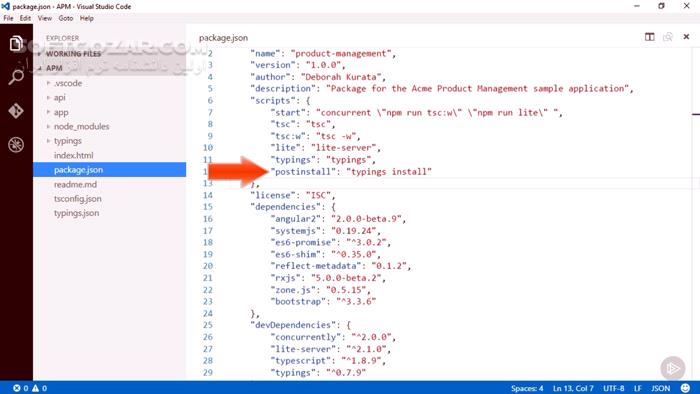Open the Debug view in activity bar
Viewport: 700px width, 394px height.
[16, 145]
